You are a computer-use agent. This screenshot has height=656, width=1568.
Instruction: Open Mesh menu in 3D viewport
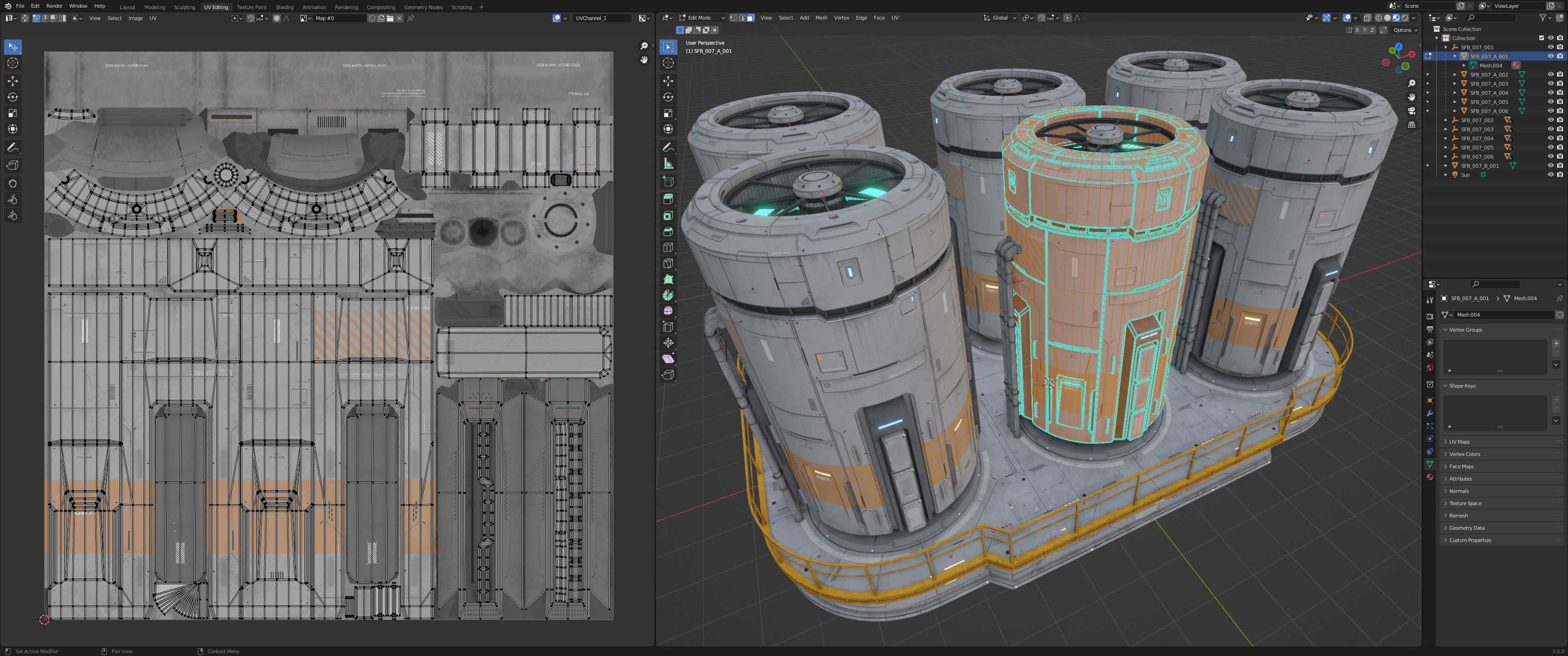(x=821, y=18)
